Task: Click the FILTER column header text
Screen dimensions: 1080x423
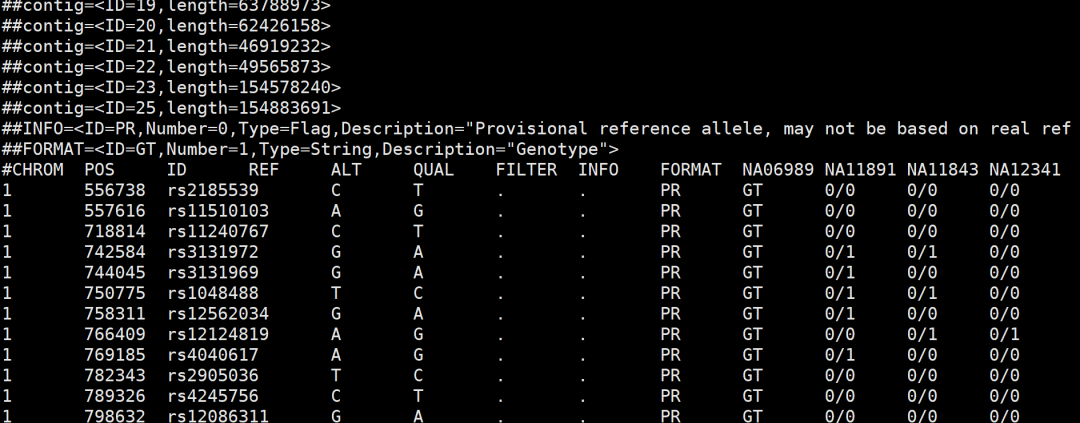Action: 526,169
